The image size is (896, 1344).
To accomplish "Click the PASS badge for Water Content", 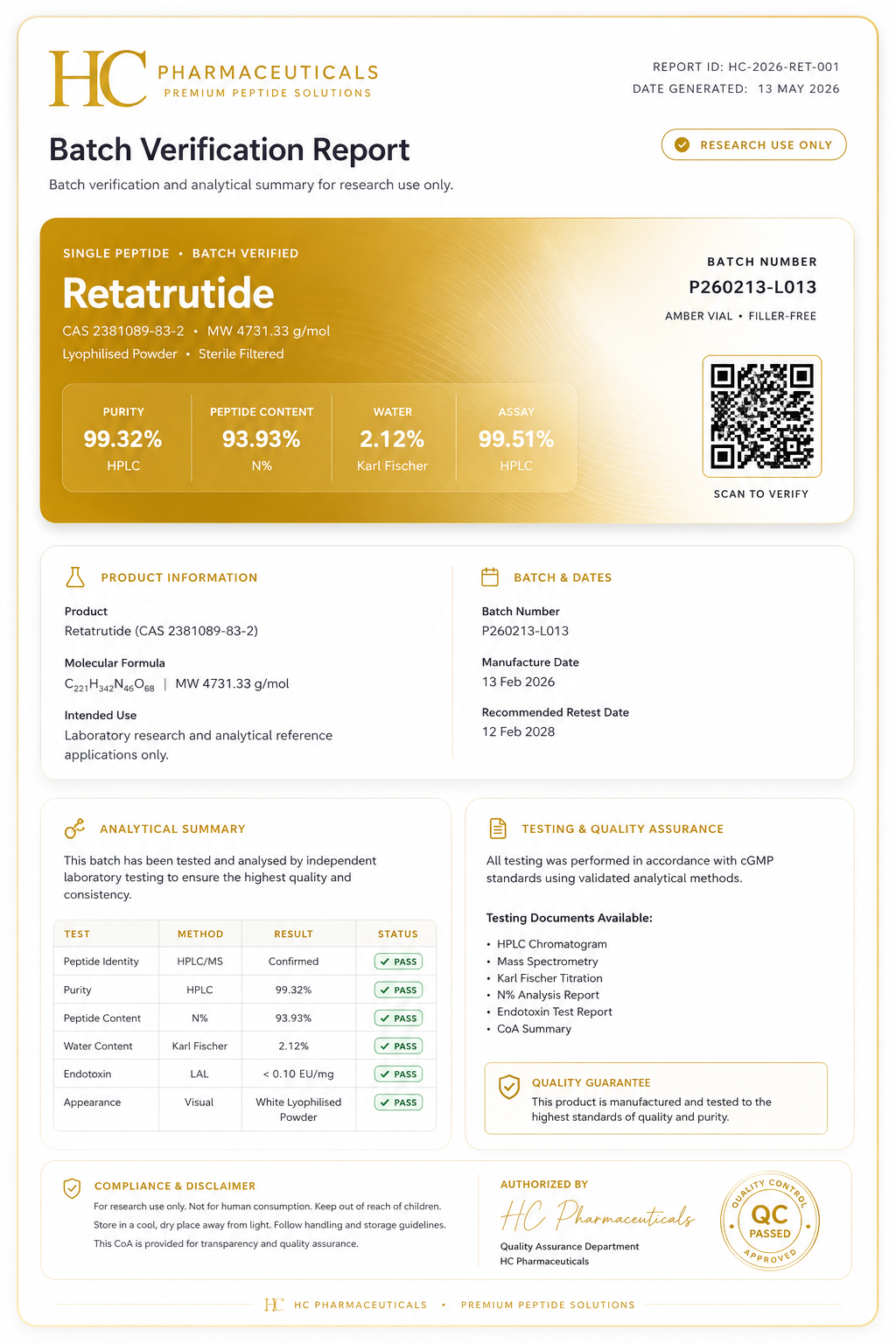I will point(399,1046).
